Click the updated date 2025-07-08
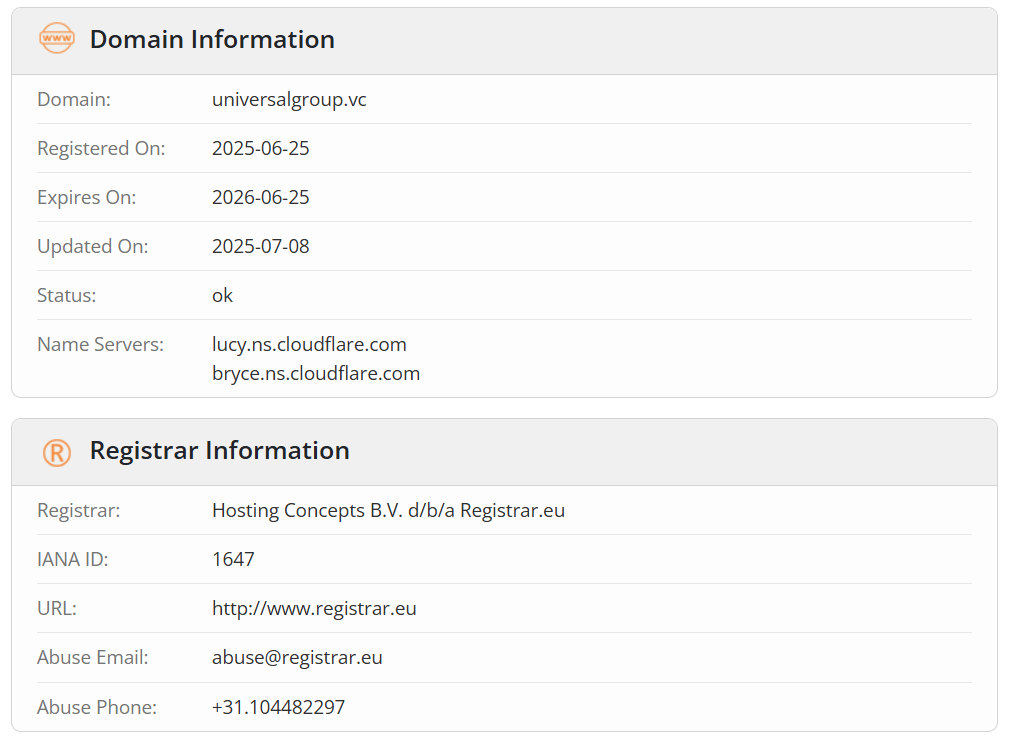1009x738 pixels. click(261, 246)
